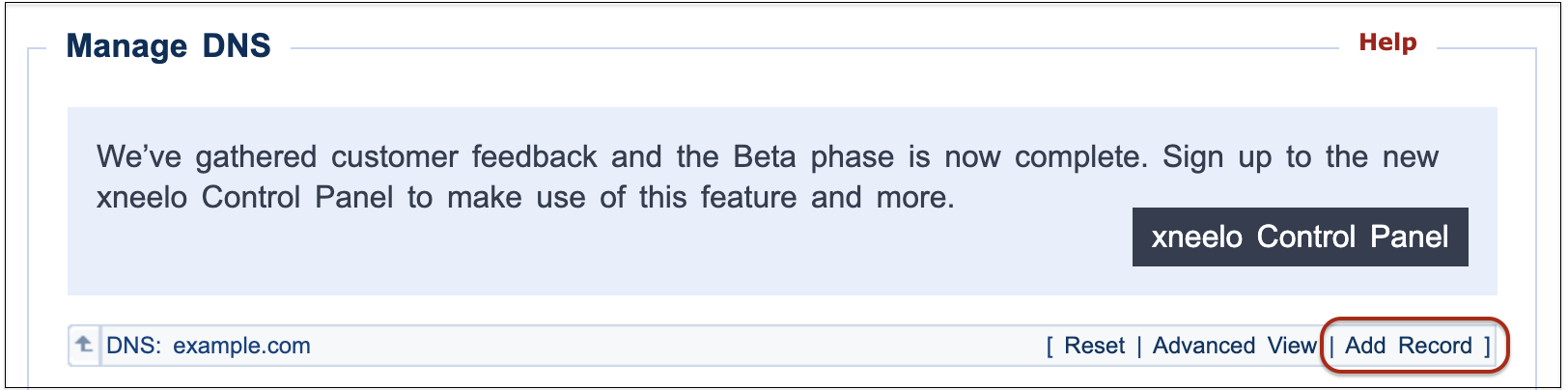Click the DNS: label text
The height and width of the screenshot is (390, 1568).
pyautogui.click(x=133, y=346)
